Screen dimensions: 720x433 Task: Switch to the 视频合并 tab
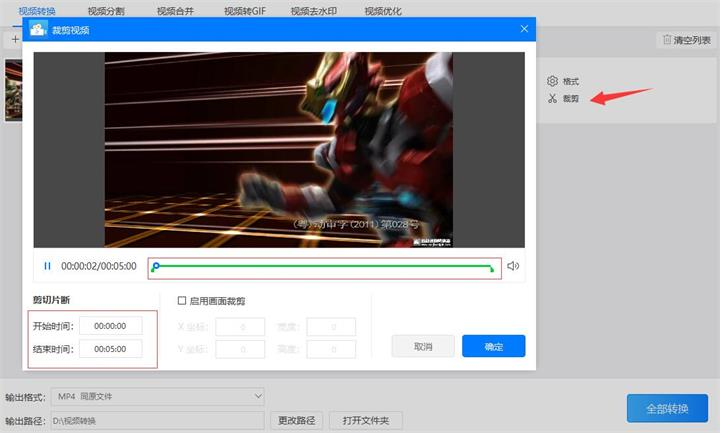coord(175,11)
